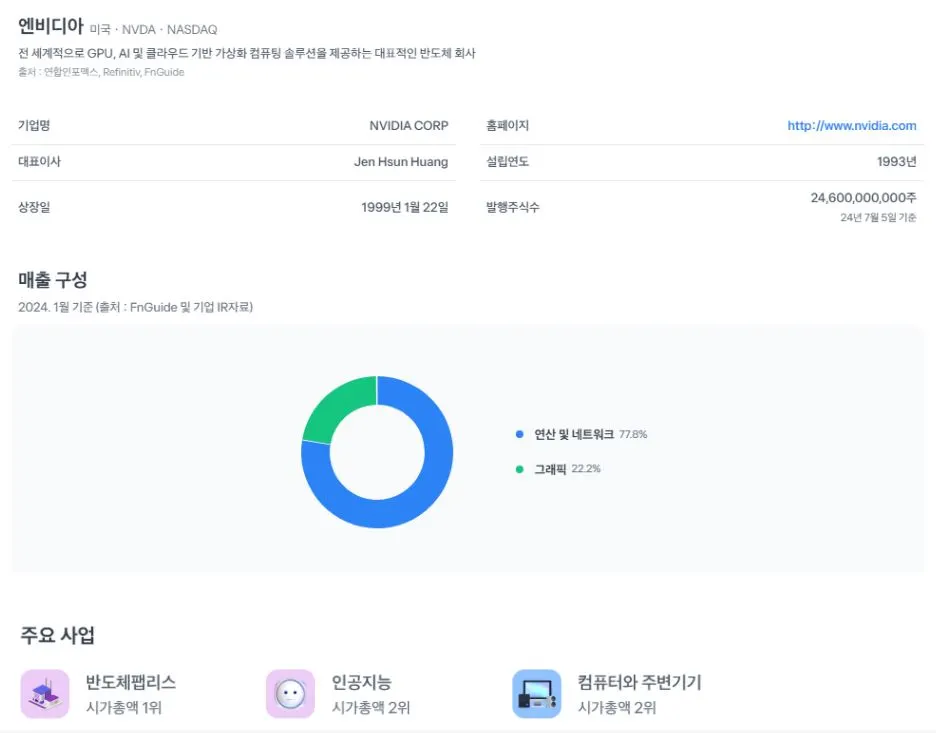Click the Jen Hsun Huang CEO value

(x=401, y=161)
